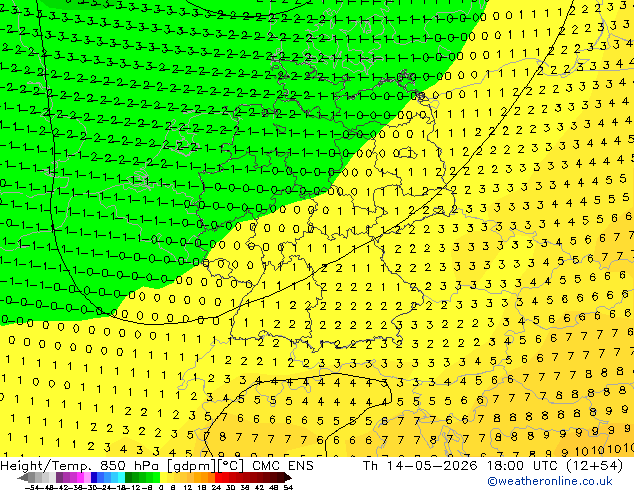Click the "-54" legend value
Image resolution: width=634 pixels, height=490 pixels.
(x=32, y=488)
